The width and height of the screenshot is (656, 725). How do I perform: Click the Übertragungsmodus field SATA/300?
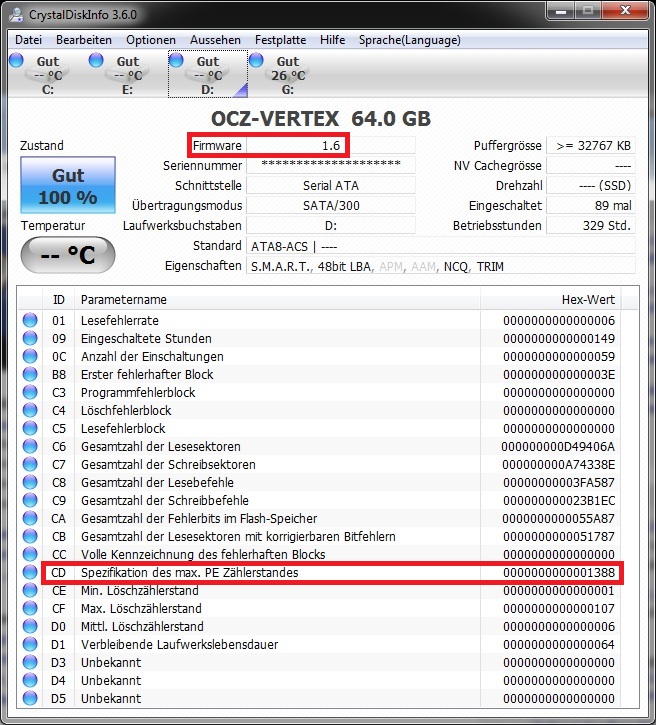(331, 205)
